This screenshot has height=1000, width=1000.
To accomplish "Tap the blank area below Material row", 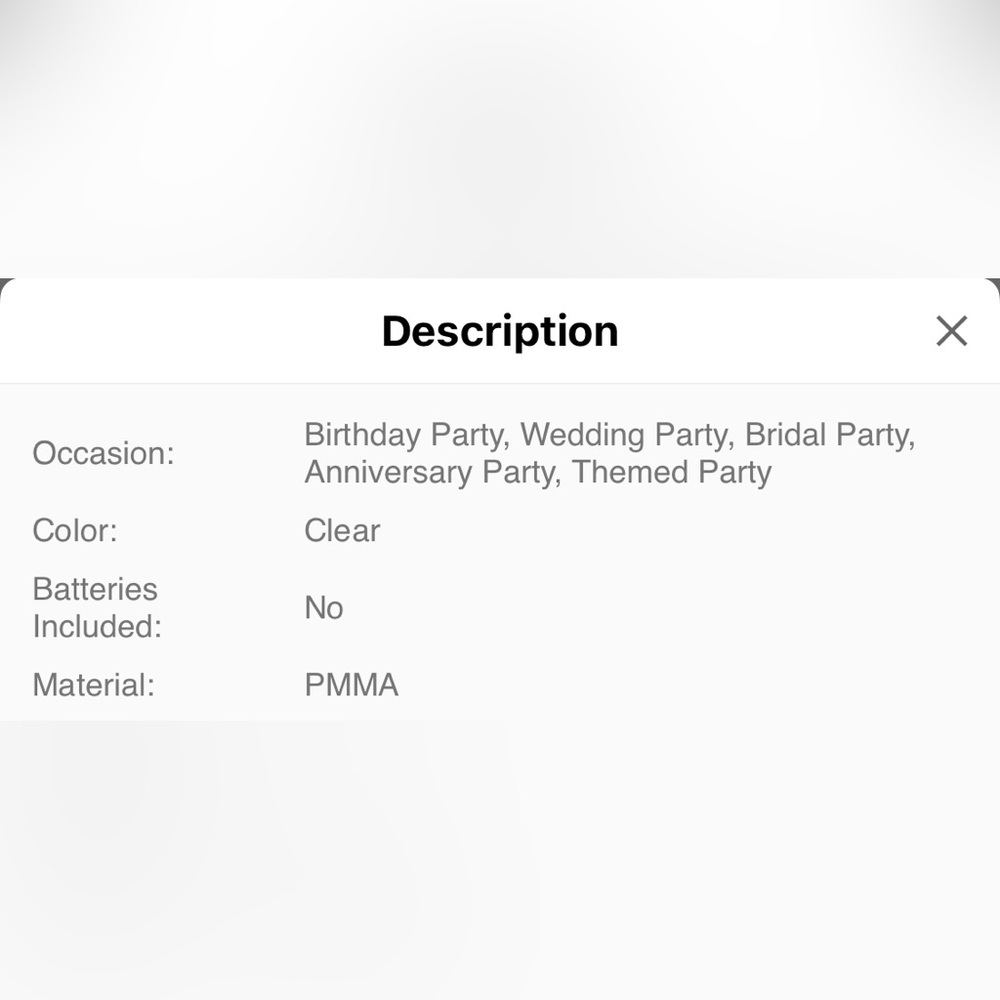I will click(x=500, y=860).
